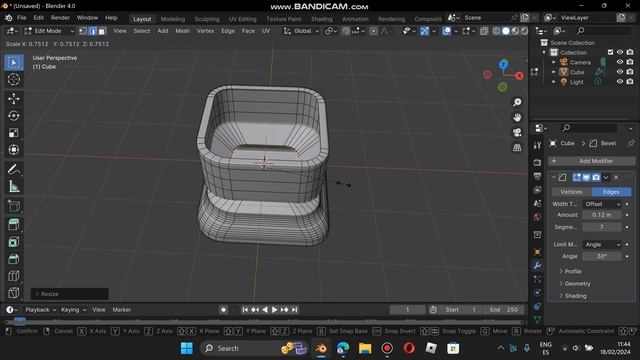Click the blue Z axis gizmo
This screenshot has height=360, width=640.
point(503,64)
